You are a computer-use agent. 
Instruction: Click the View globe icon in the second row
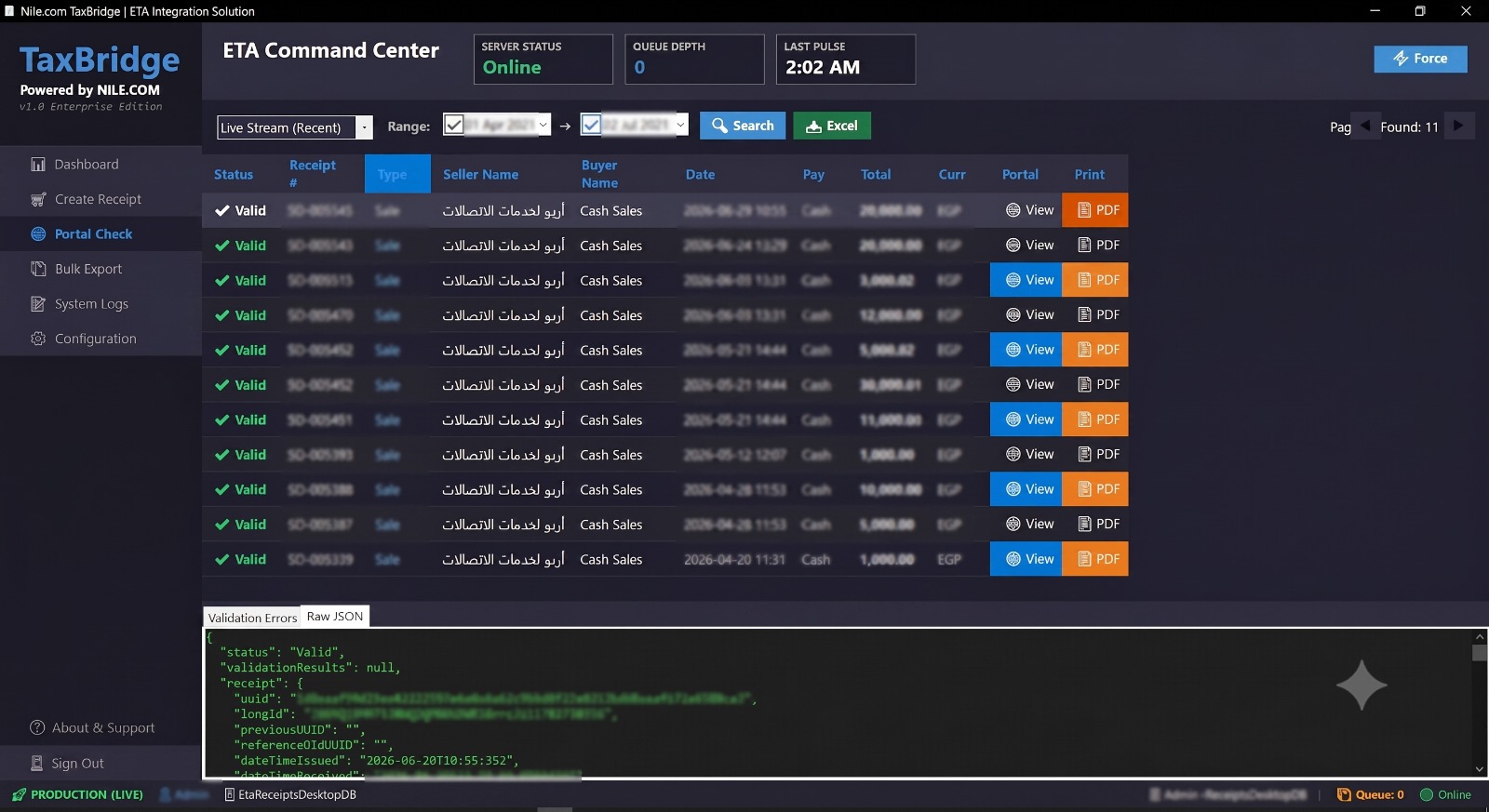(1013, 245)
